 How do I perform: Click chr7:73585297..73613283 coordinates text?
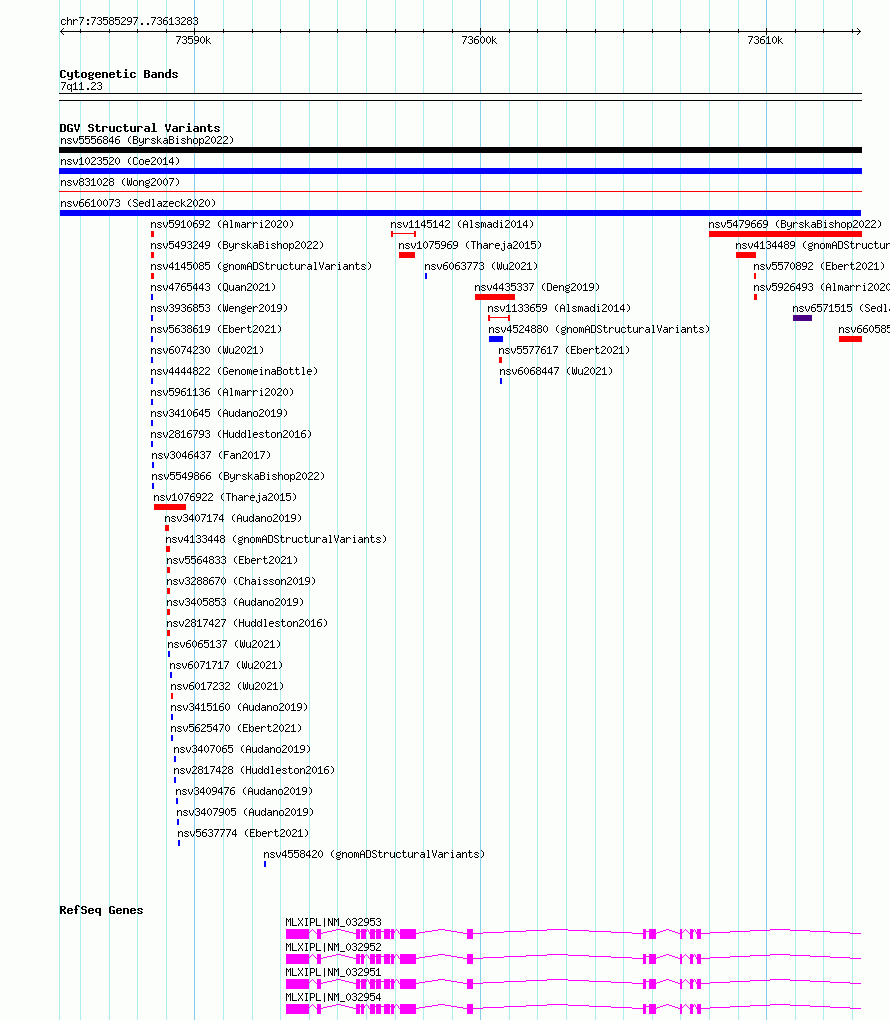pos(129,21)
